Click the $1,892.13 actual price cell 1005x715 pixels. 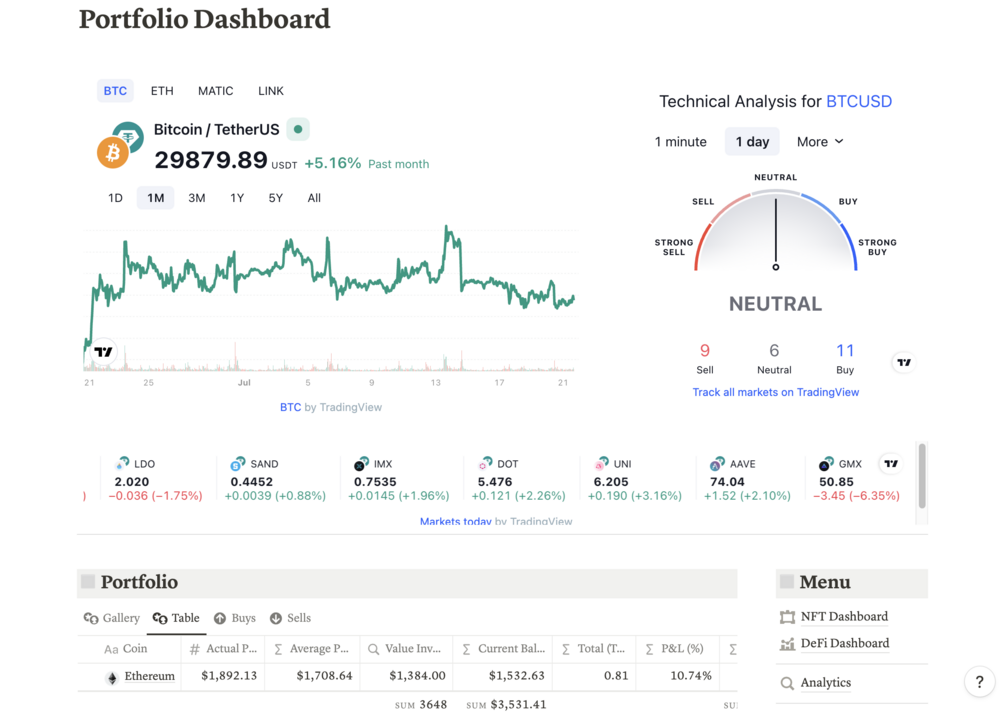tap(222, 677)
